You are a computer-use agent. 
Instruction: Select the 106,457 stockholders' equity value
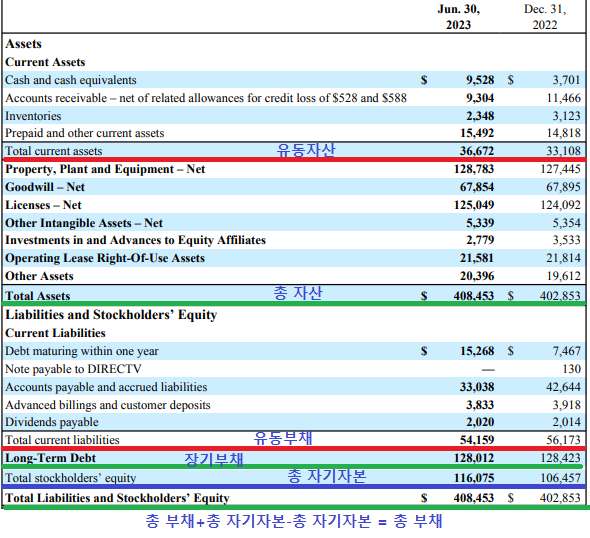tap(560, 478)
